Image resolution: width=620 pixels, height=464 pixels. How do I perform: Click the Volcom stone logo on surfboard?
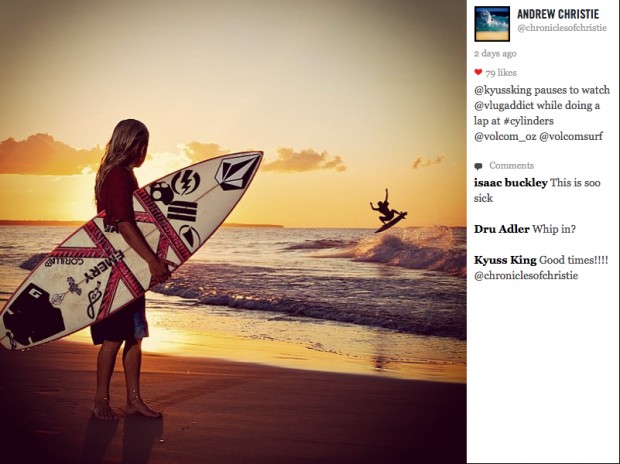[x=237, y=172]
